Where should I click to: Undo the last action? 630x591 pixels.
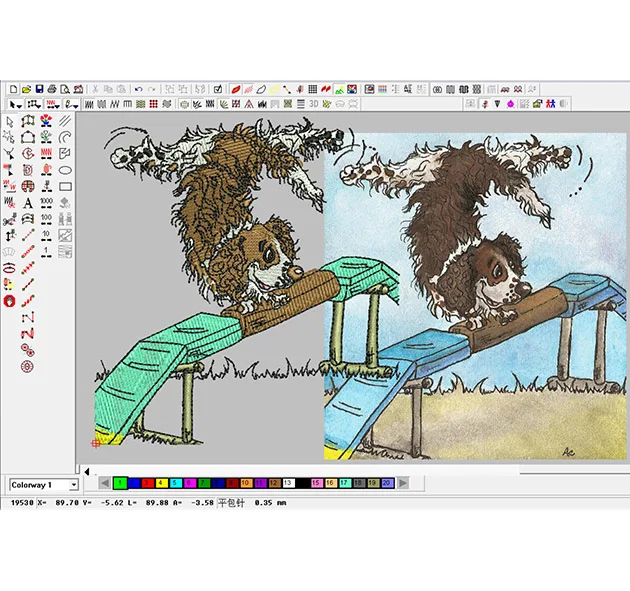click(x=138, y=89)
